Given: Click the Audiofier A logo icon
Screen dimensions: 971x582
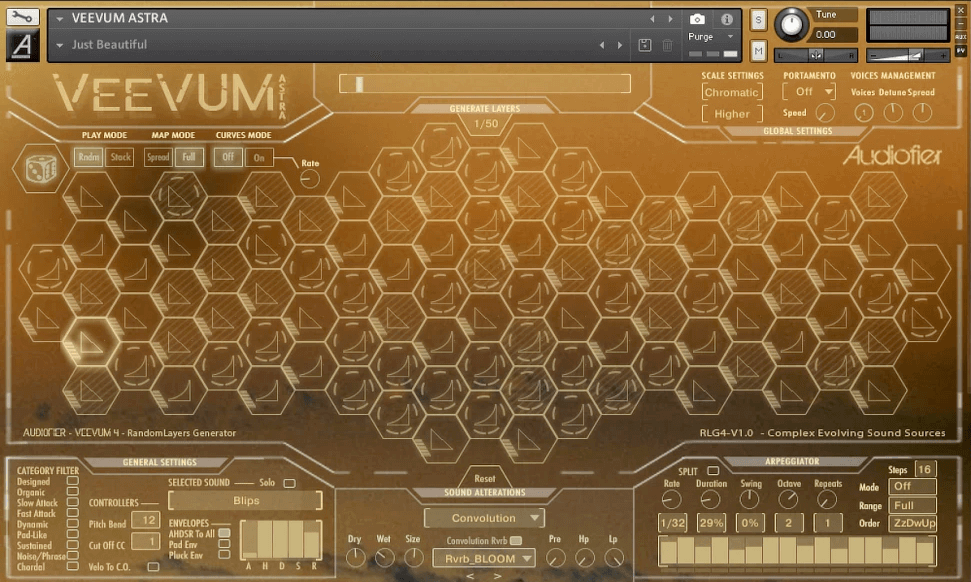Looking at the screenshot, I should coord(23,45).
